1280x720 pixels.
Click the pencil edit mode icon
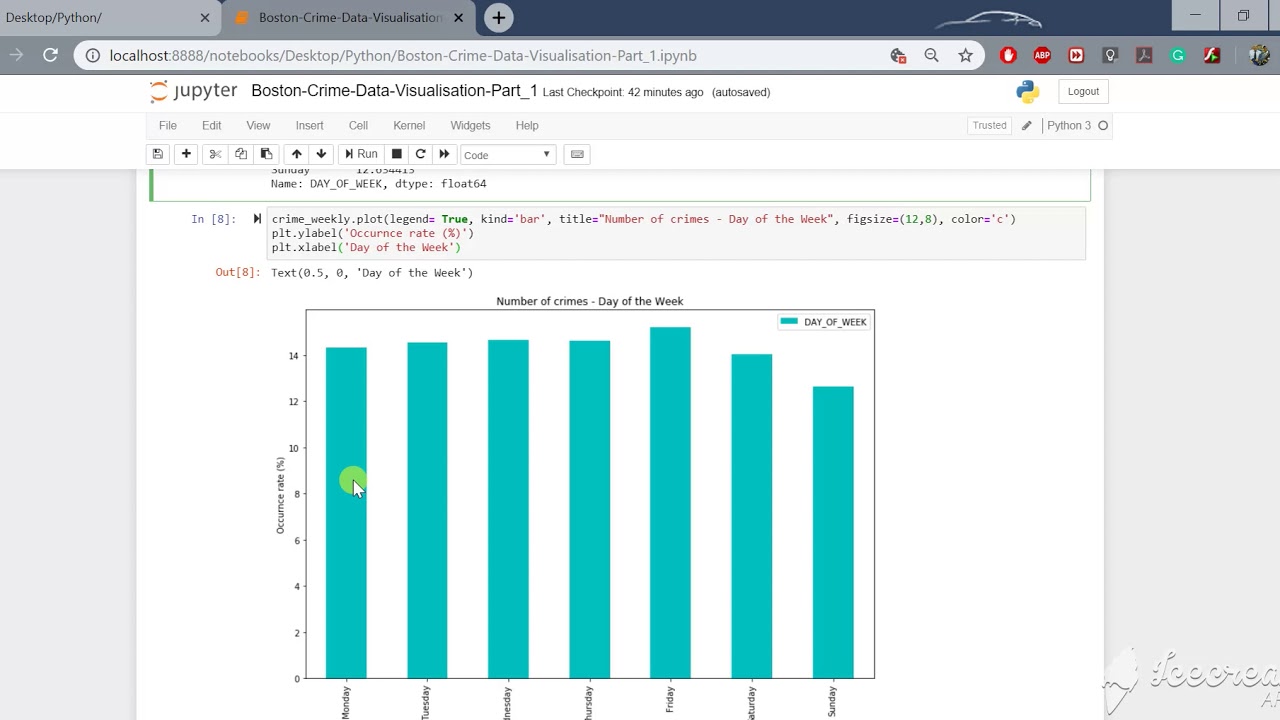click(1026, 125)
